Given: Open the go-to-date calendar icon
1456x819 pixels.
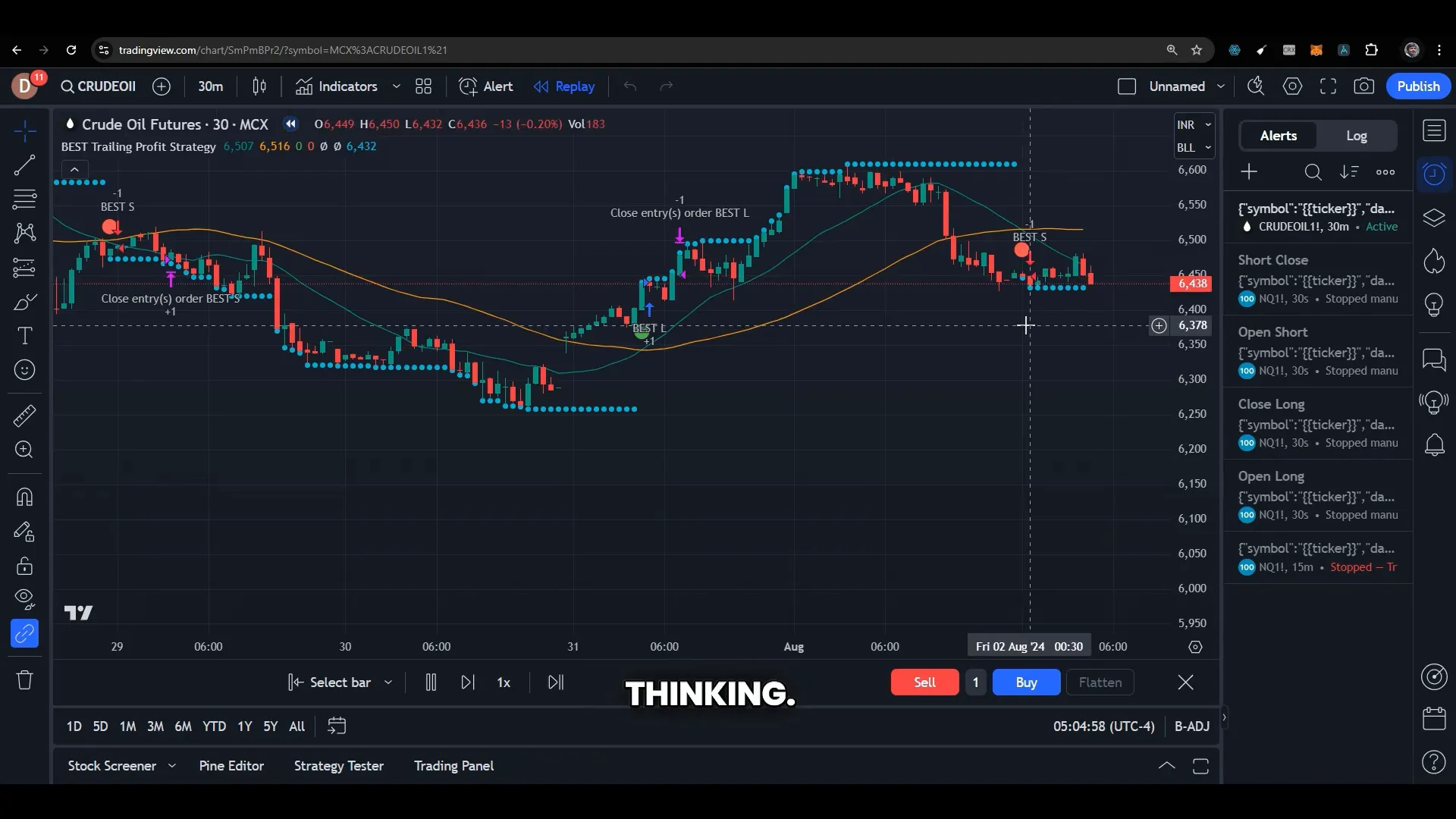Looking at the screenshot, I should (337, 726).
